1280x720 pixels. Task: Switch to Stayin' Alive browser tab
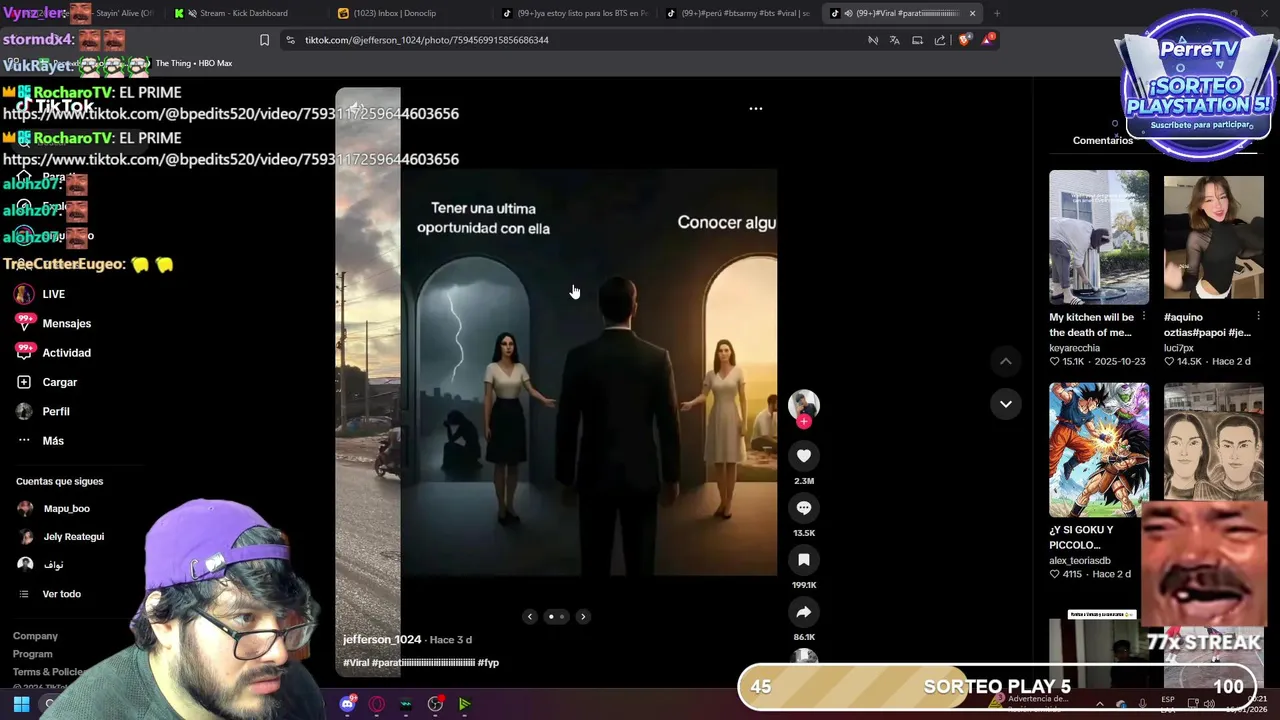(x=113, y=13)
